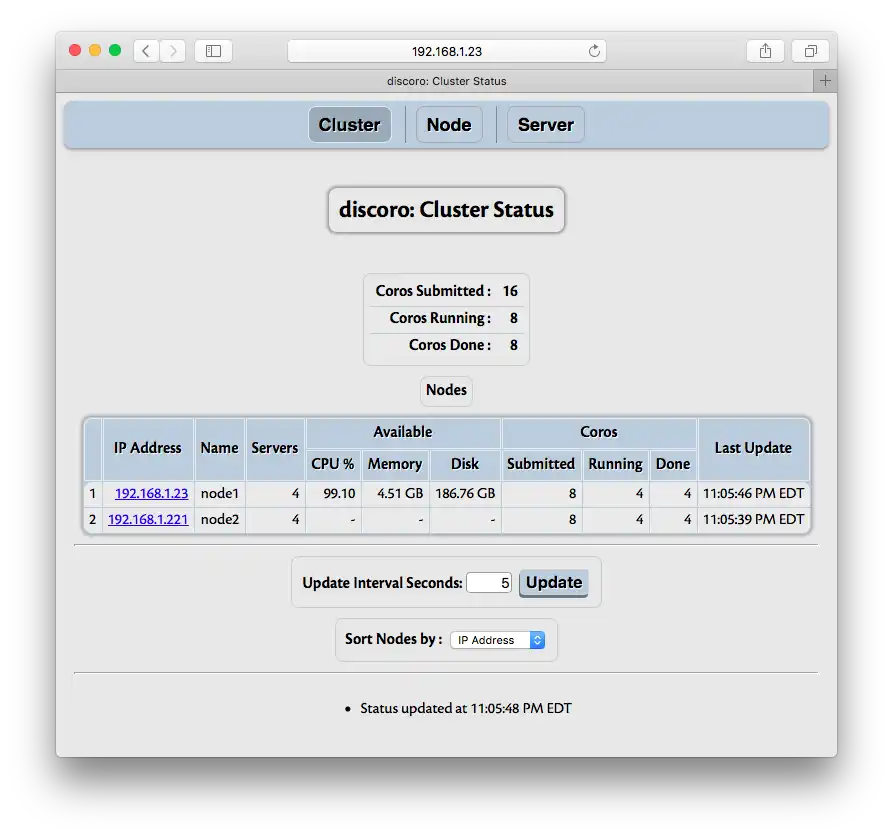Click the Submitted column header
Image resolution: width=893 pixels, height=837 pixels.
pyautogui.click(x=541, y=464)
